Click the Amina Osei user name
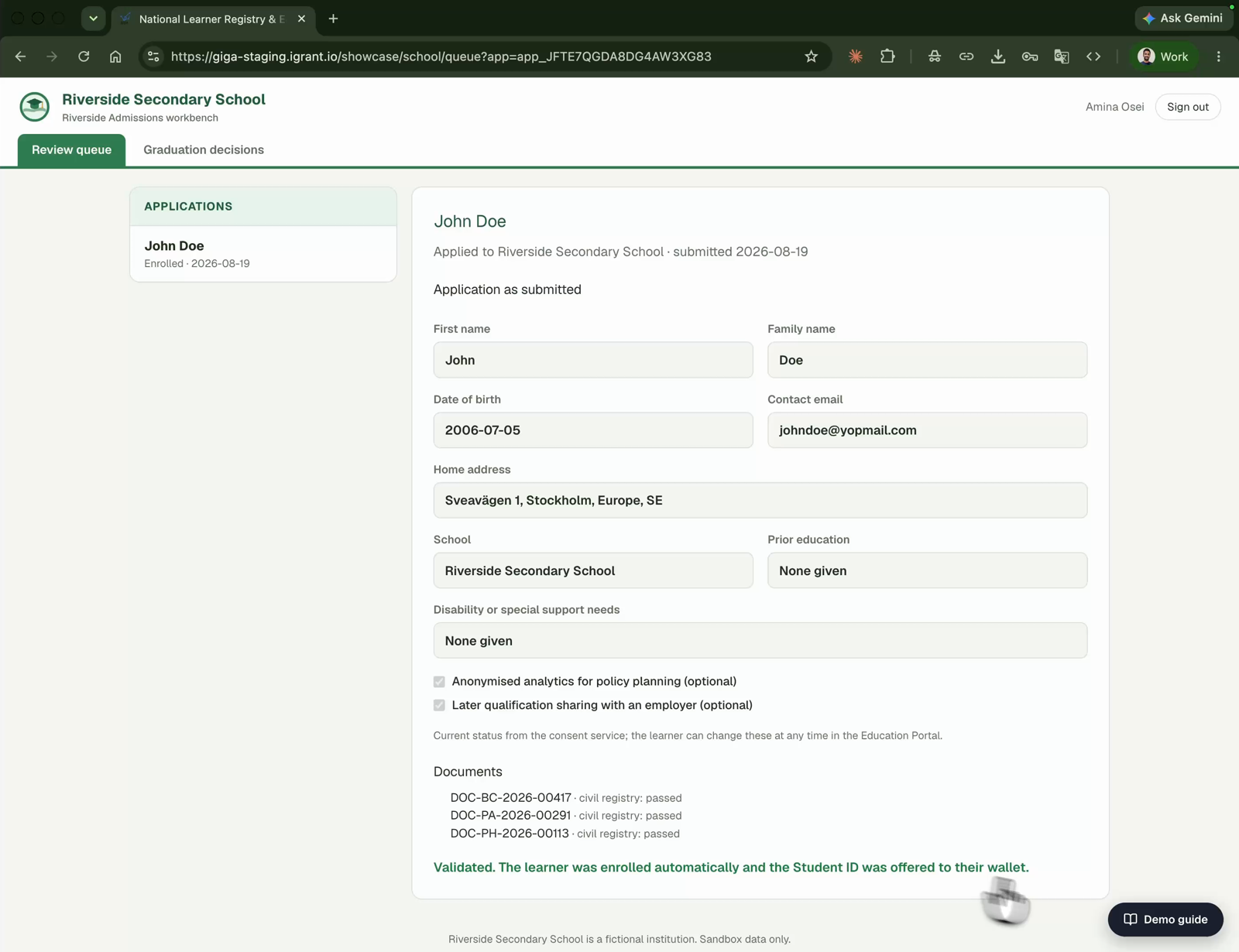This screenshot has width=1239, height=952. 1114,107
